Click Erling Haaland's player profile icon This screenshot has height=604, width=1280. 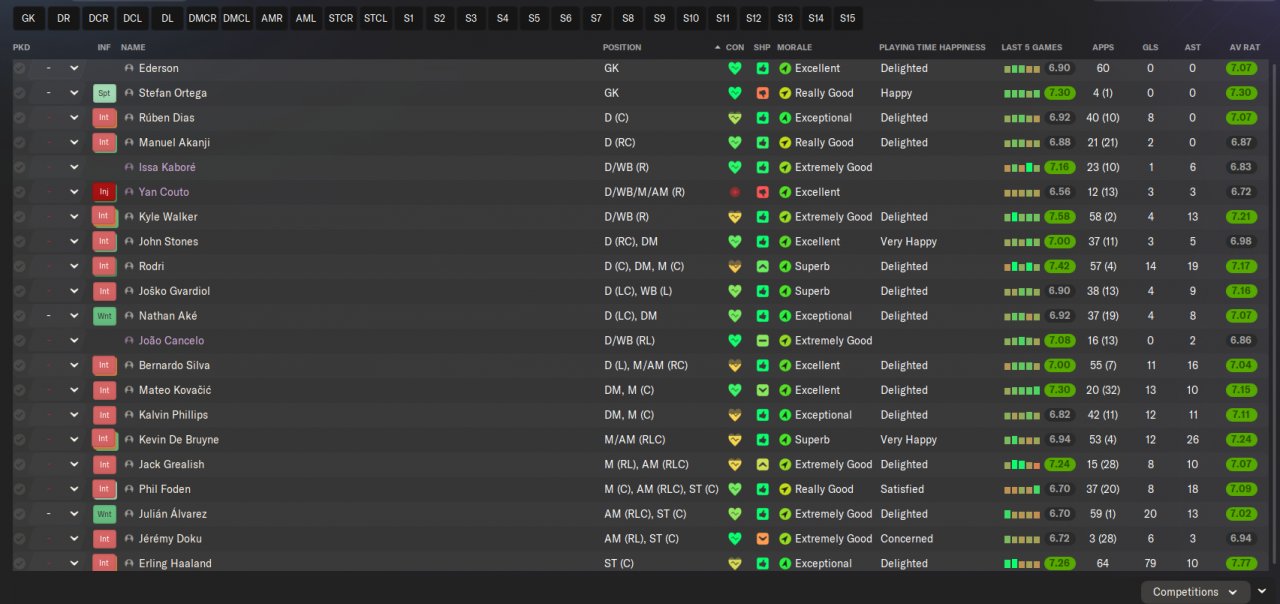pos(129,564)
